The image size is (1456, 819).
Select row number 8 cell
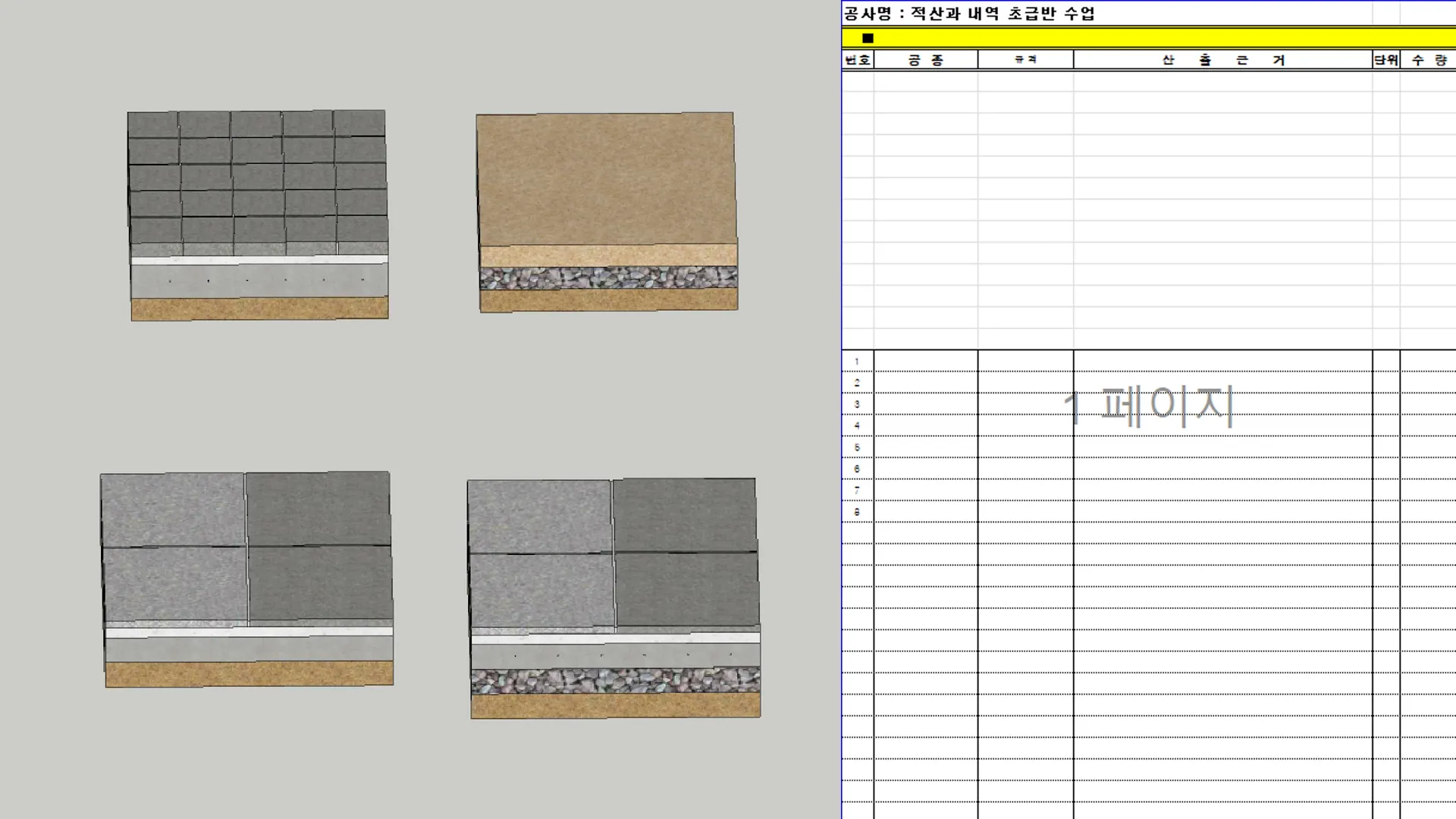click(857, 512)
